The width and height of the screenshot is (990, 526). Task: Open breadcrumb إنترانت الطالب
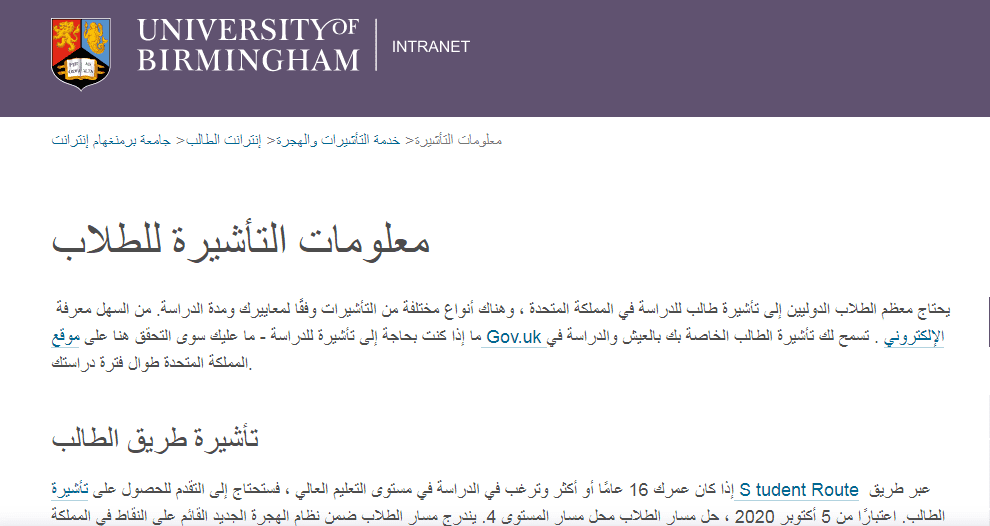223,140
